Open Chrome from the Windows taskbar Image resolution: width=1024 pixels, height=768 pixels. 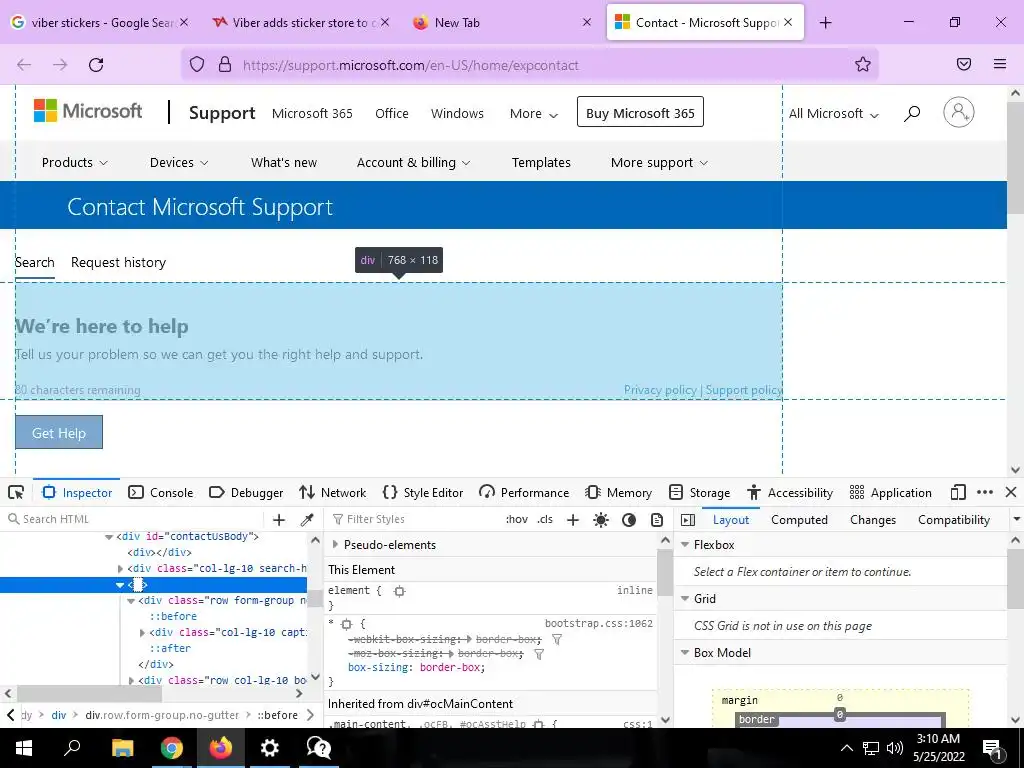coord(172,748)
